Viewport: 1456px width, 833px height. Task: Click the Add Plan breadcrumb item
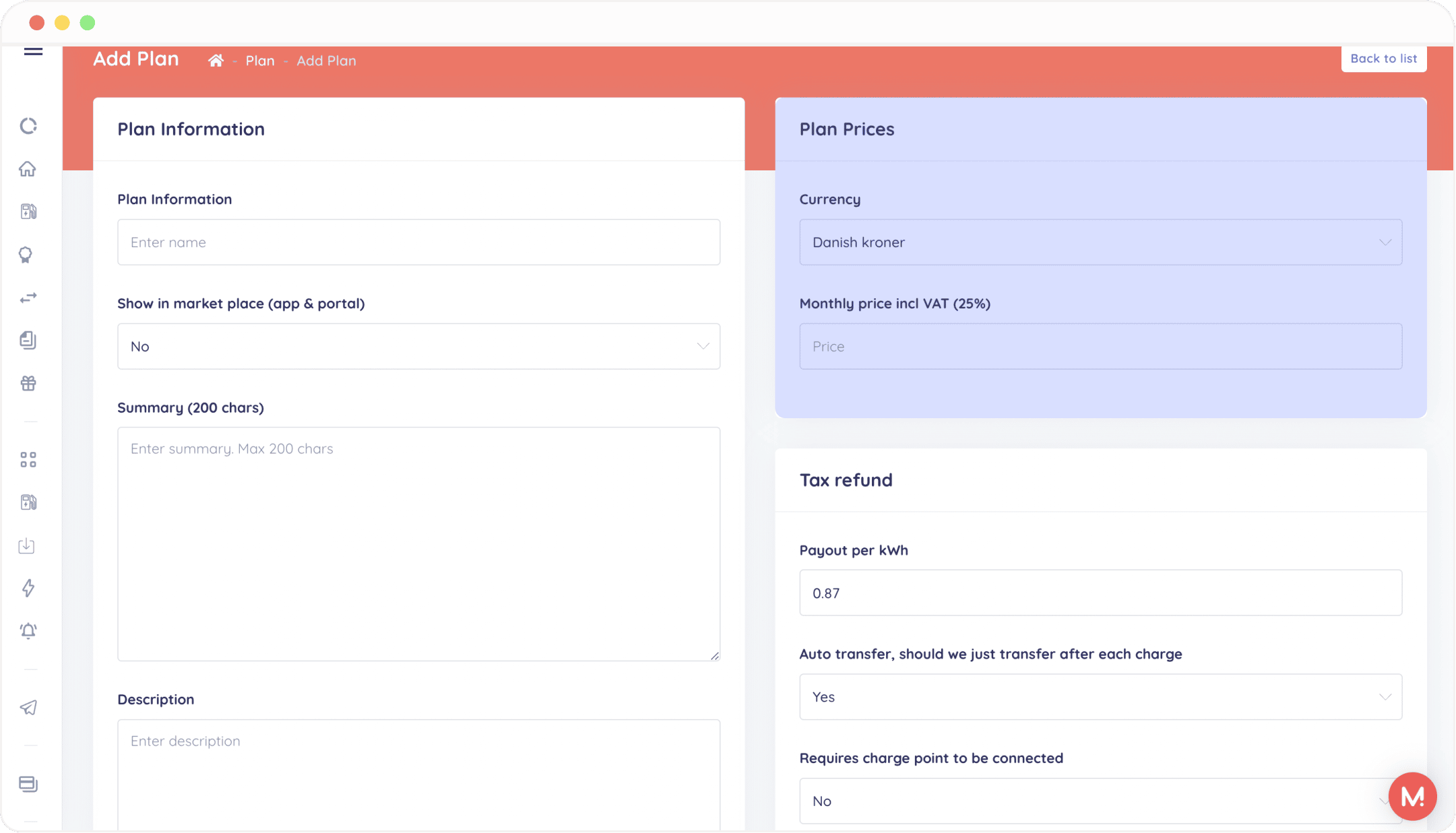coord(326,61)
